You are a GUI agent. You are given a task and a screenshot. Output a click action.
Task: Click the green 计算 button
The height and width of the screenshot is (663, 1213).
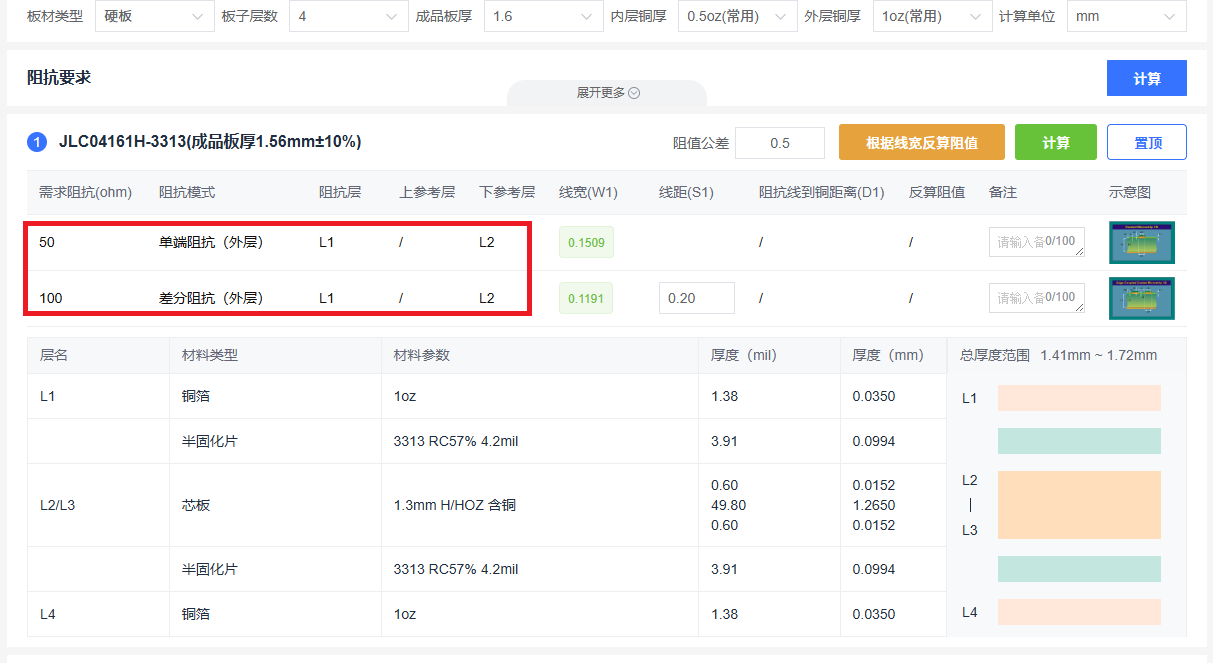[x=1055, y=143]
